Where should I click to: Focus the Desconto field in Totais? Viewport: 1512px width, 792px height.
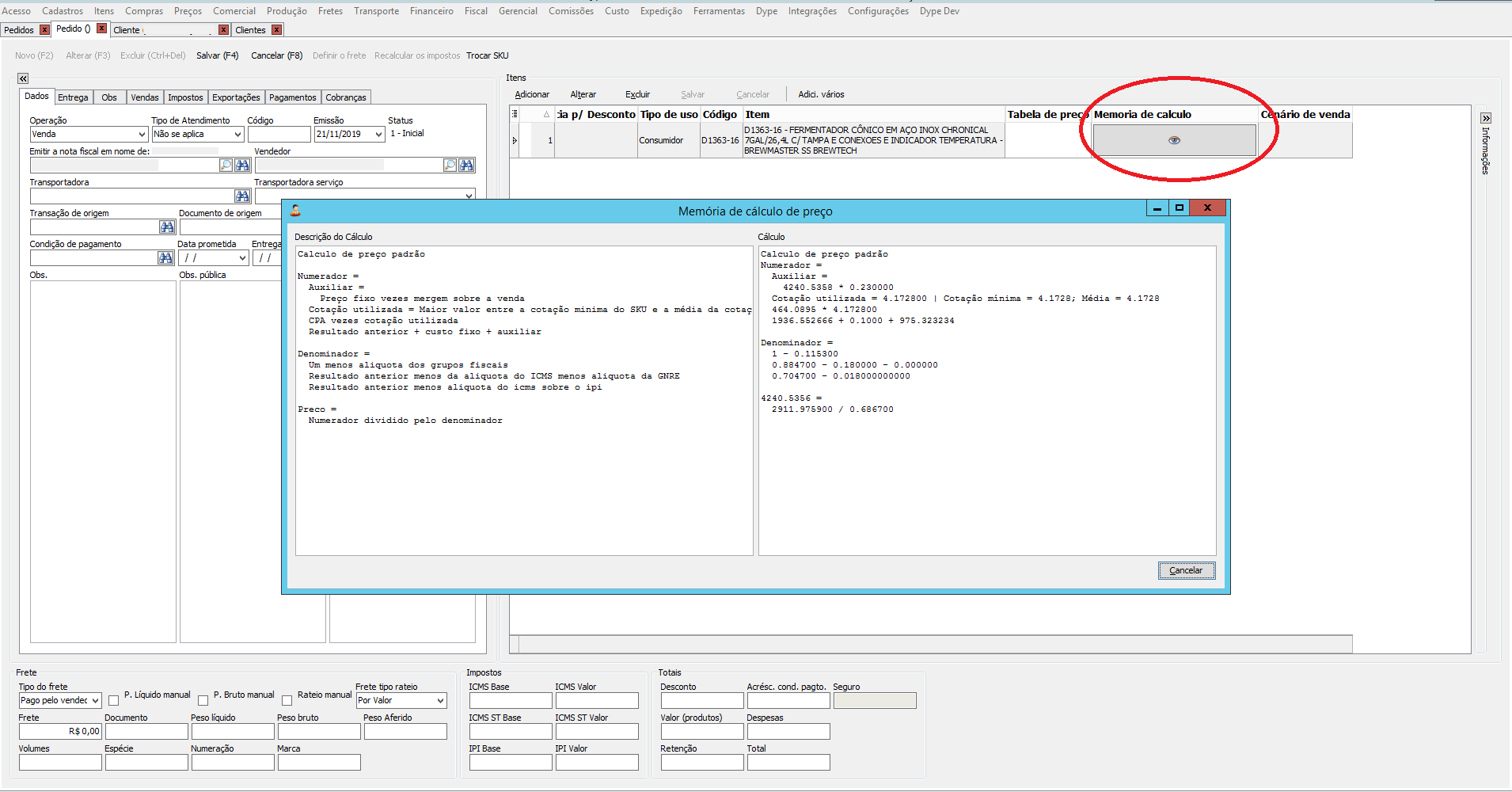(702, 701)
